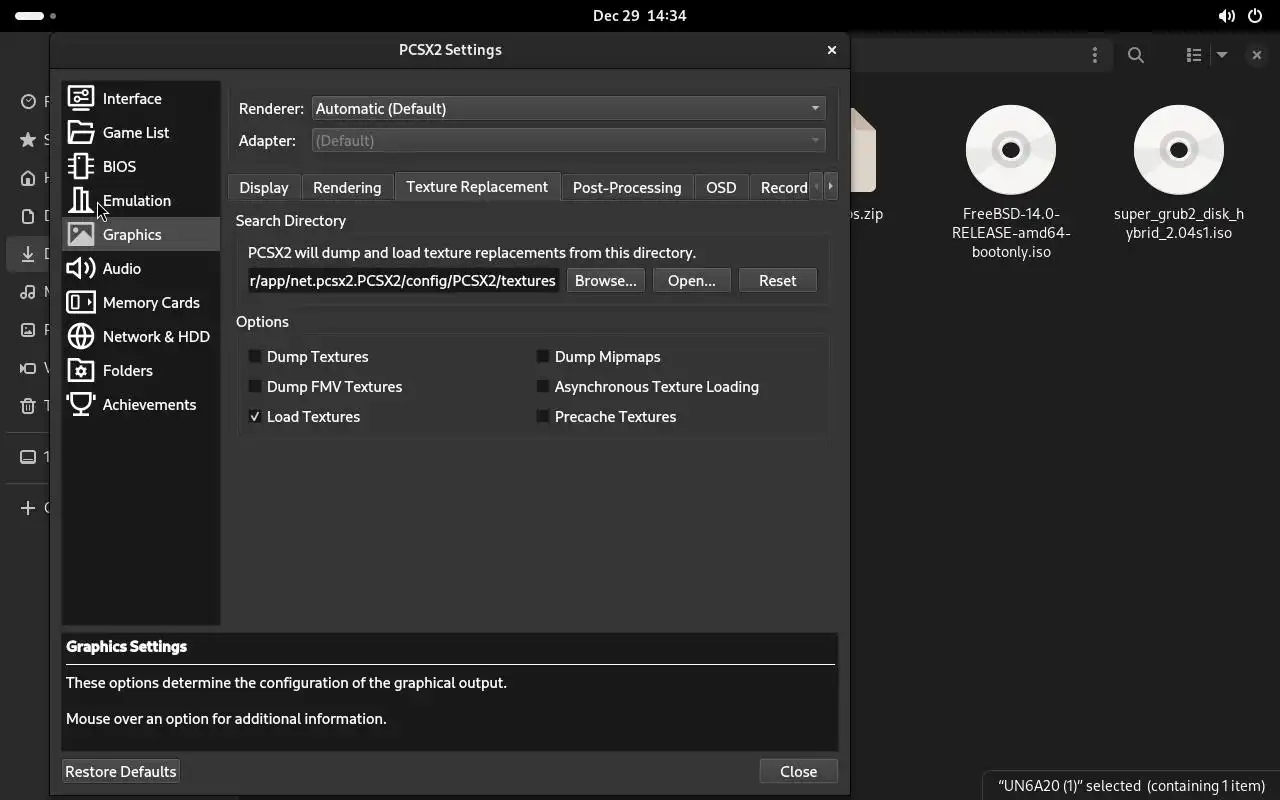Image resolution: width=1280 pixels, height=800 pixels.
Task: Expand the file manager view options arrow
Action: pyautogui.click(x=1221, y=55)
